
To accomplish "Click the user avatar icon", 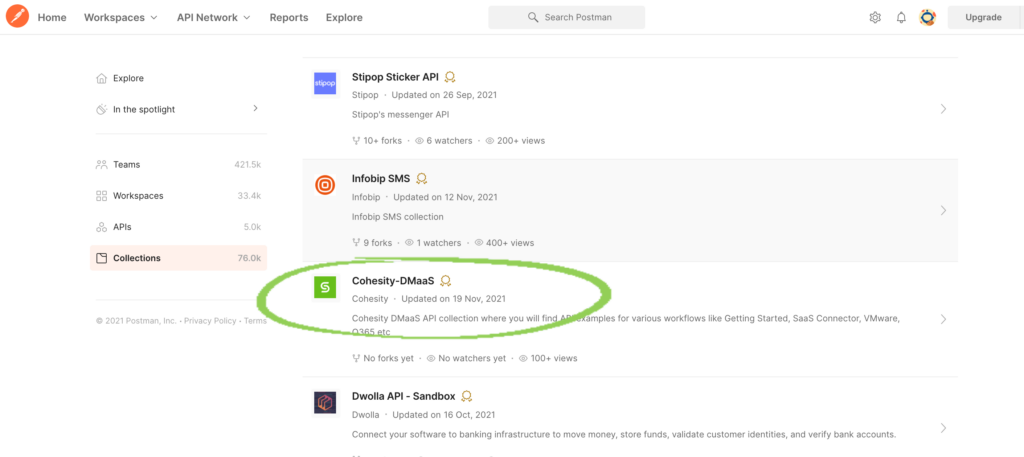I will (x=927, y=17).
